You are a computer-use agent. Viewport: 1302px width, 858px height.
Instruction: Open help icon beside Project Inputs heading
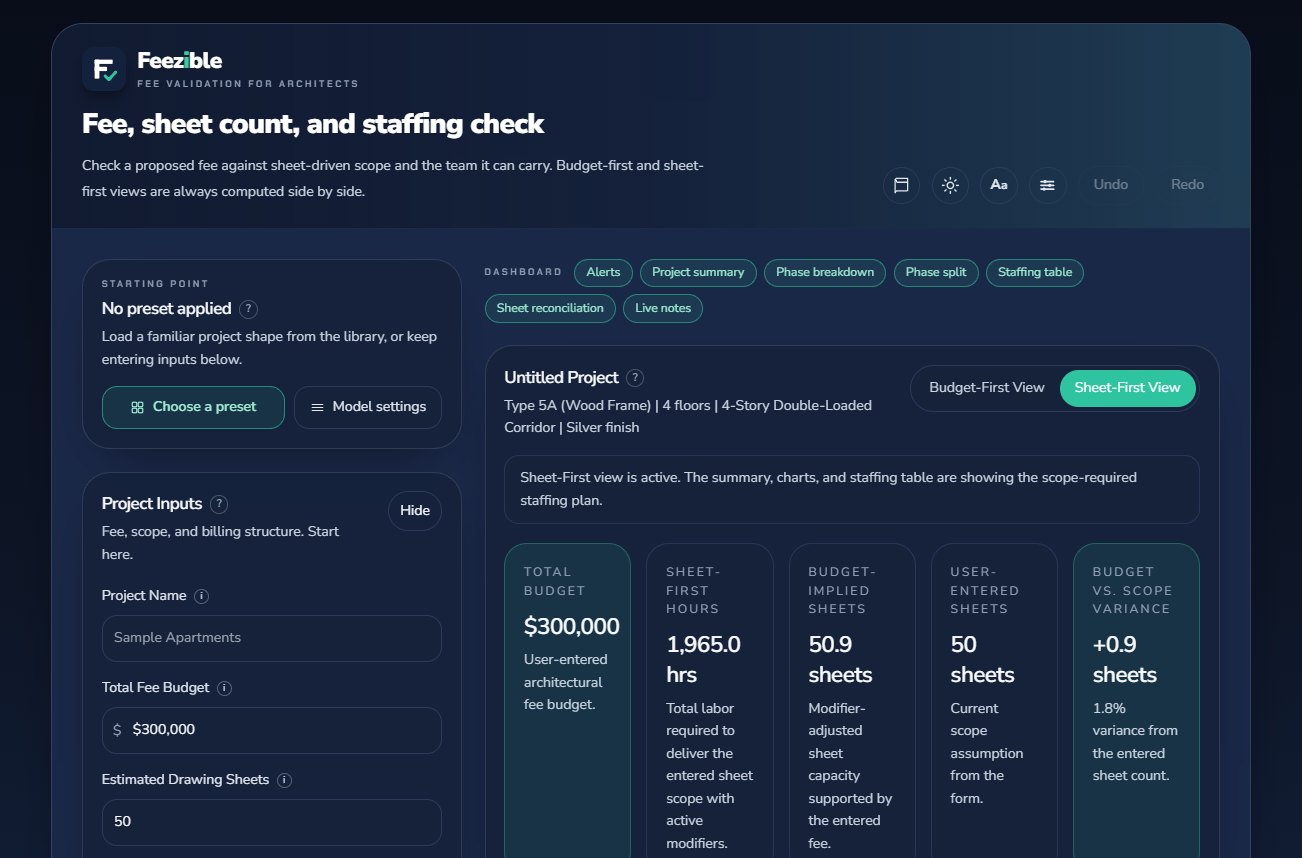pos(220,504)
